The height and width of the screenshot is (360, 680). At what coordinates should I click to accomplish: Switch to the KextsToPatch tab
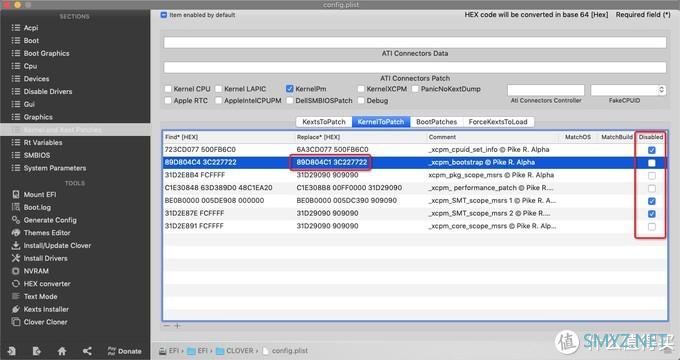click(324, 122)
